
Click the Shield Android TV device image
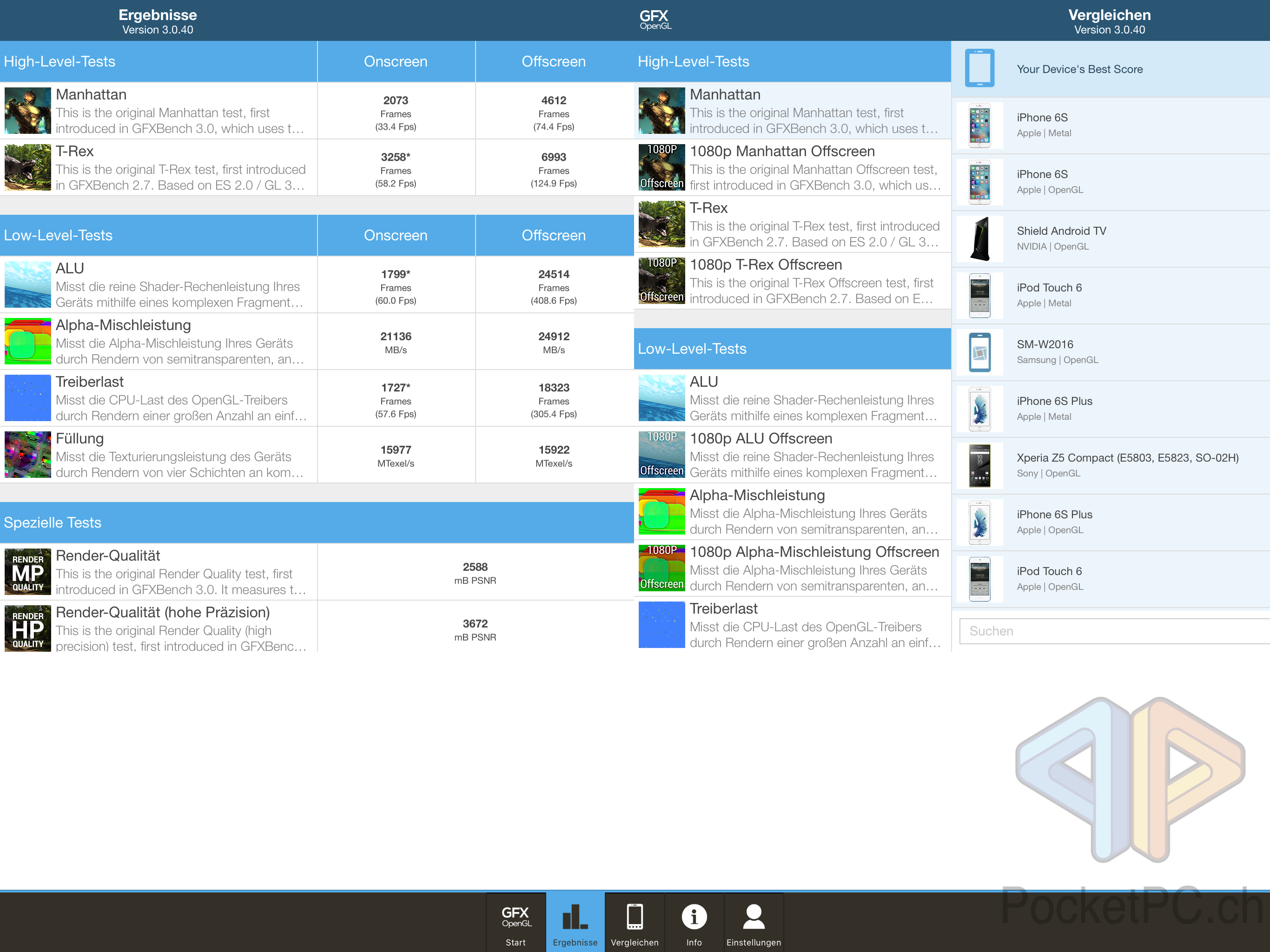pyautogui.click(x=979, y=239)
